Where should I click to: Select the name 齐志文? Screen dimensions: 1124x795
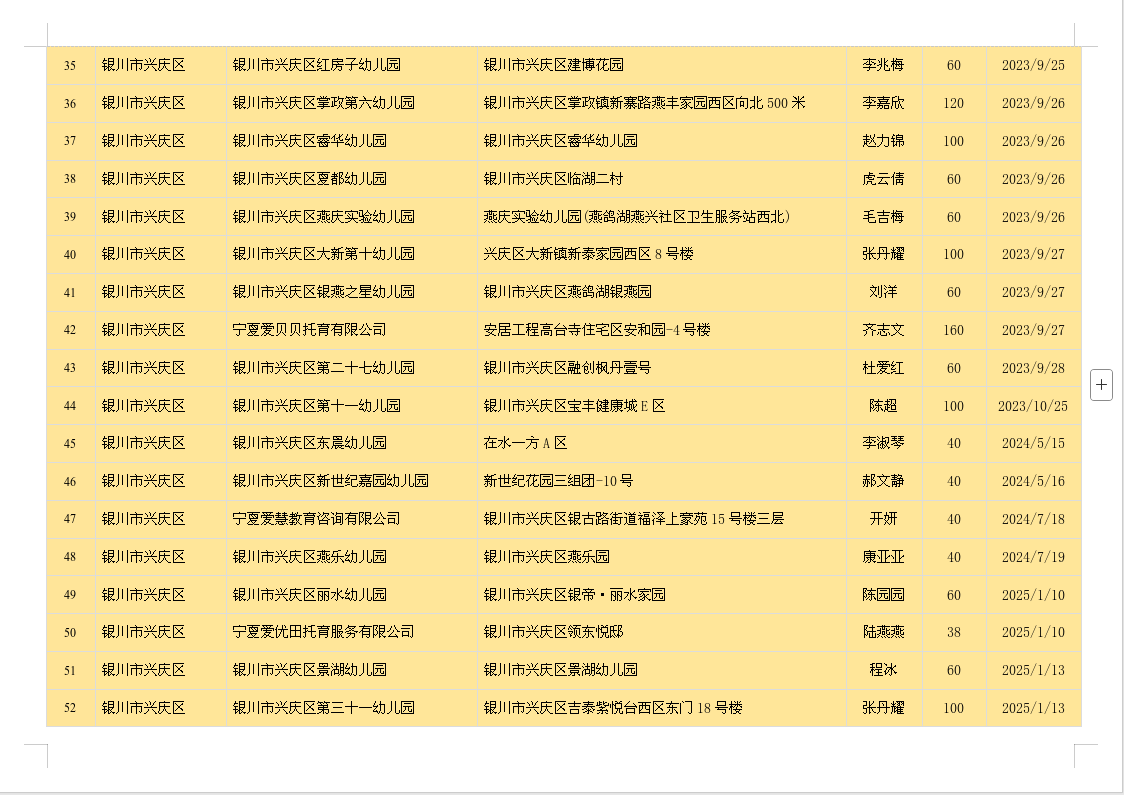pos(883,330)
